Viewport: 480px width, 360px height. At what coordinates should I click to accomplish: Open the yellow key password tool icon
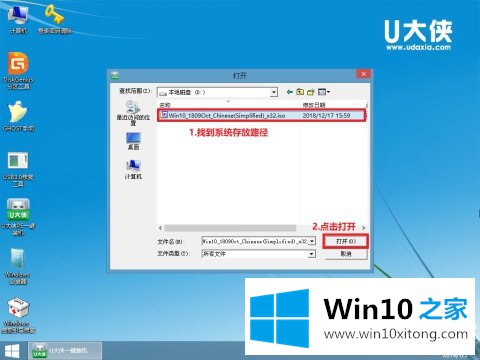pyautogui.click(x=55, y=19)
